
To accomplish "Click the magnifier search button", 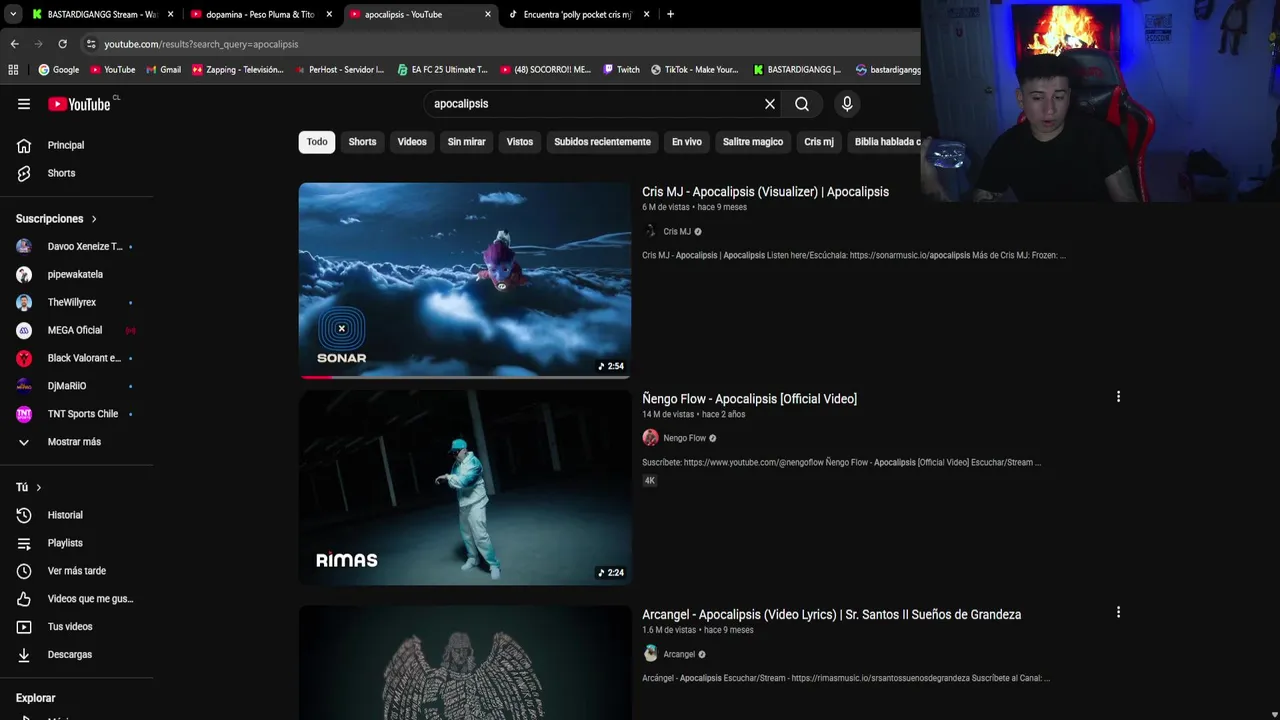I will click(802, 104).
